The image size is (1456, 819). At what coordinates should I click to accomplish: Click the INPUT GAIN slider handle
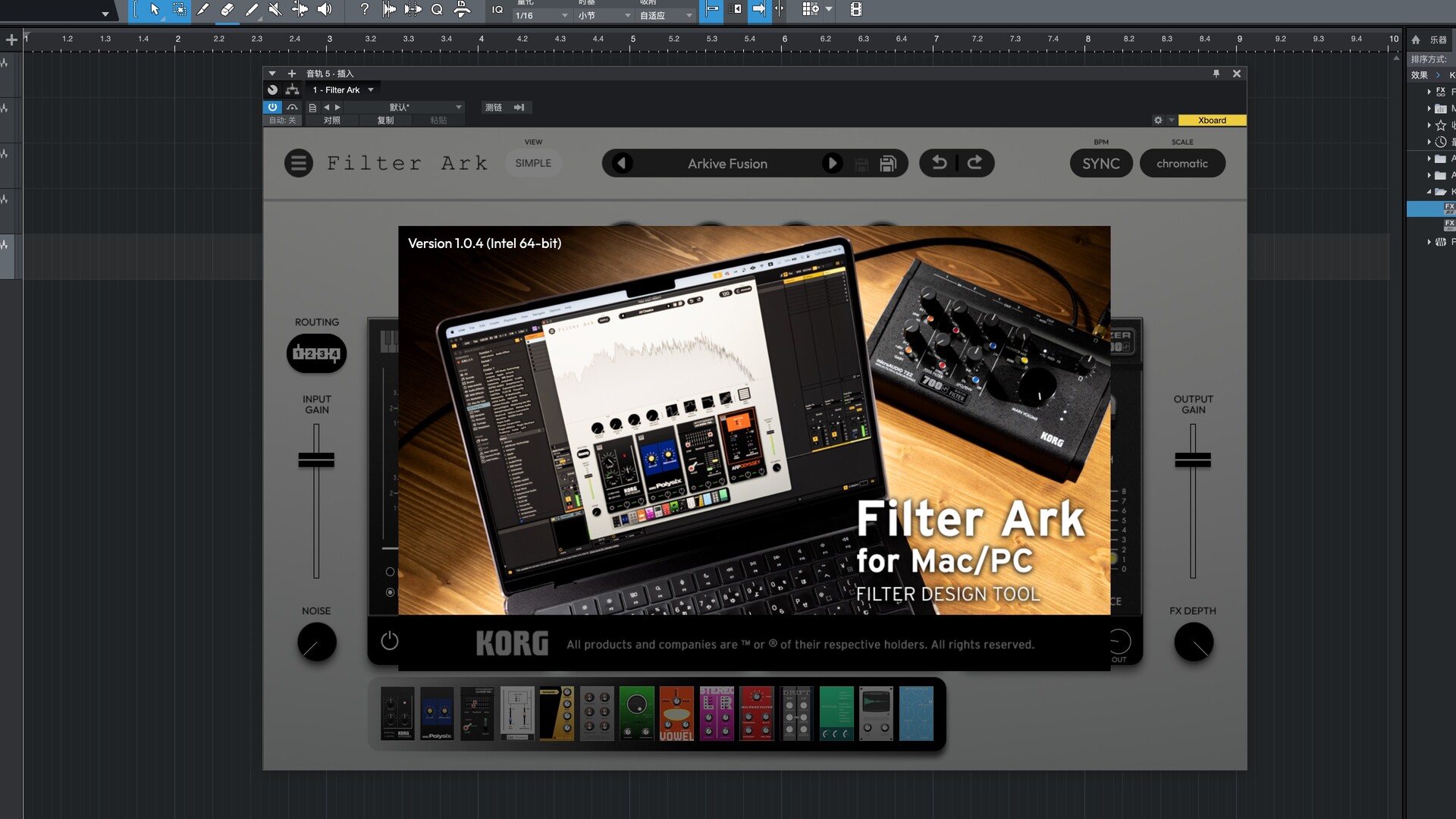coord(316,460)
